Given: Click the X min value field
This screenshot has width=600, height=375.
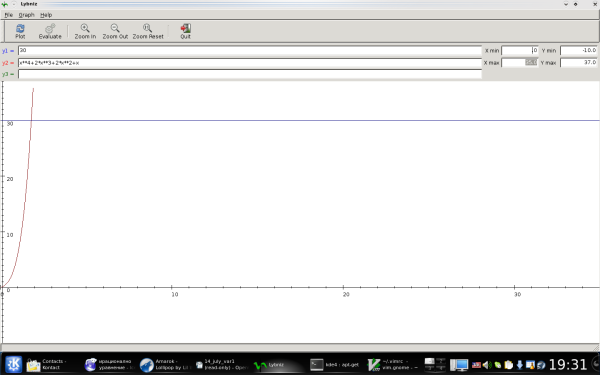Looking at the screenshot, I should click(x=520, y=51).
